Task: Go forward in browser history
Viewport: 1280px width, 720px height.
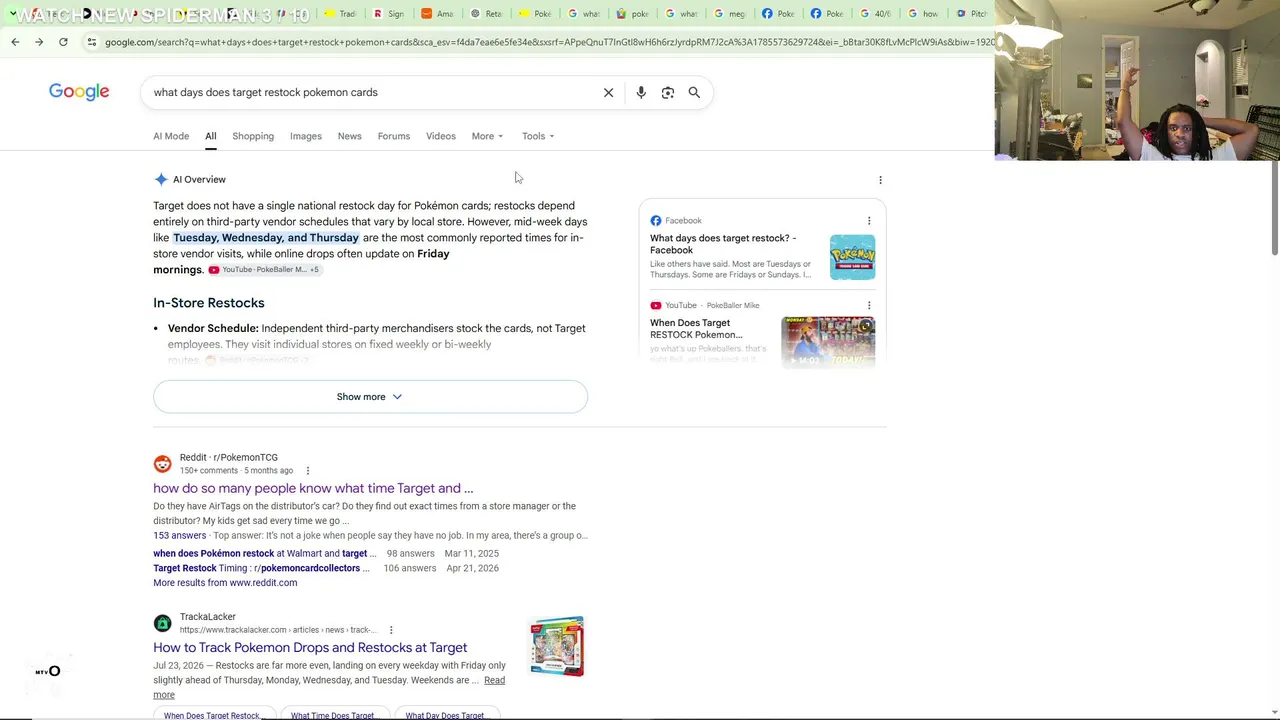Action: 39,42
